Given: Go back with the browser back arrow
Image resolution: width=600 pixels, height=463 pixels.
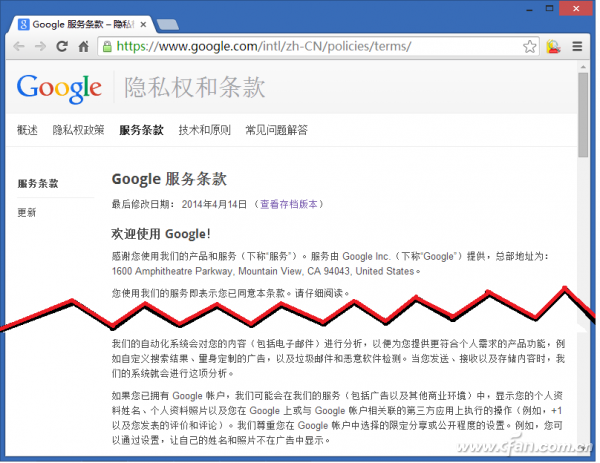Looking at the screenshot, I should point(18,47).
